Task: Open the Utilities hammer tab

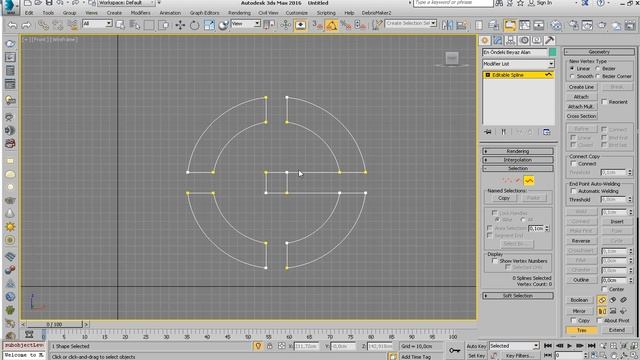Action: (549, 40)
